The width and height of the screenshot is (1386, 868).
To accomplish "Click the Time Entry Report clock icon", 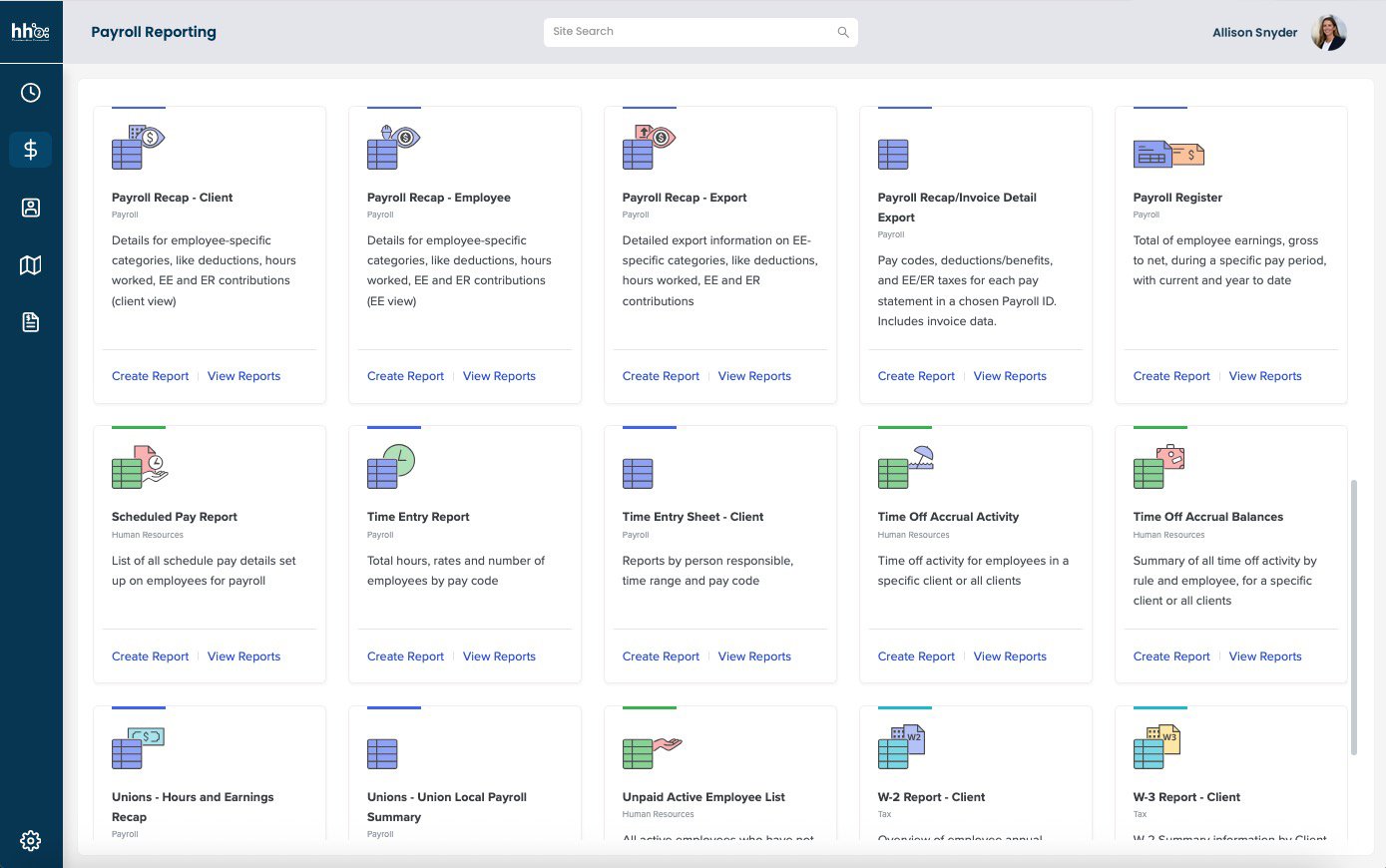I will pos(390,467).
